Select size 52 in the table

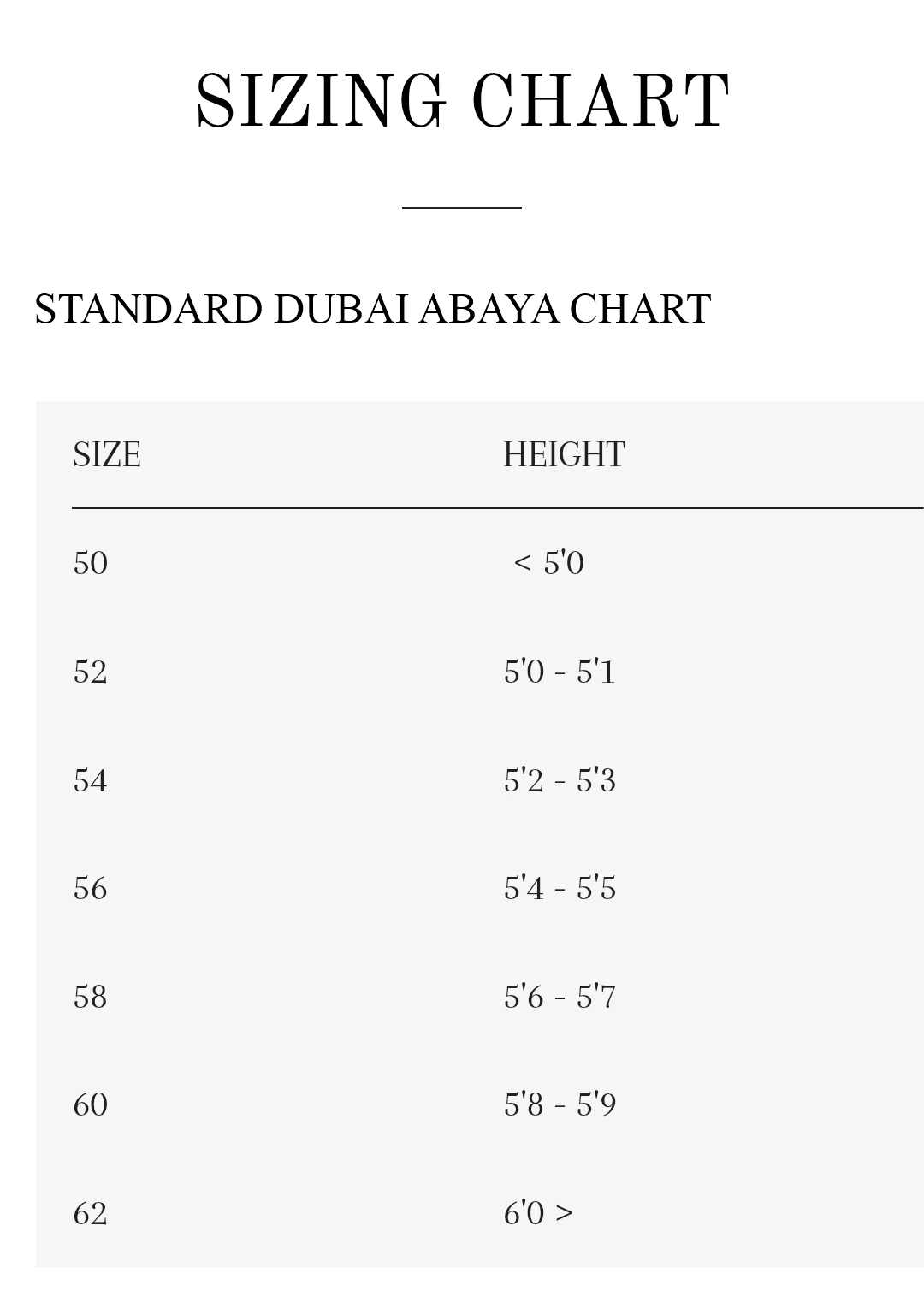(91, 672)
